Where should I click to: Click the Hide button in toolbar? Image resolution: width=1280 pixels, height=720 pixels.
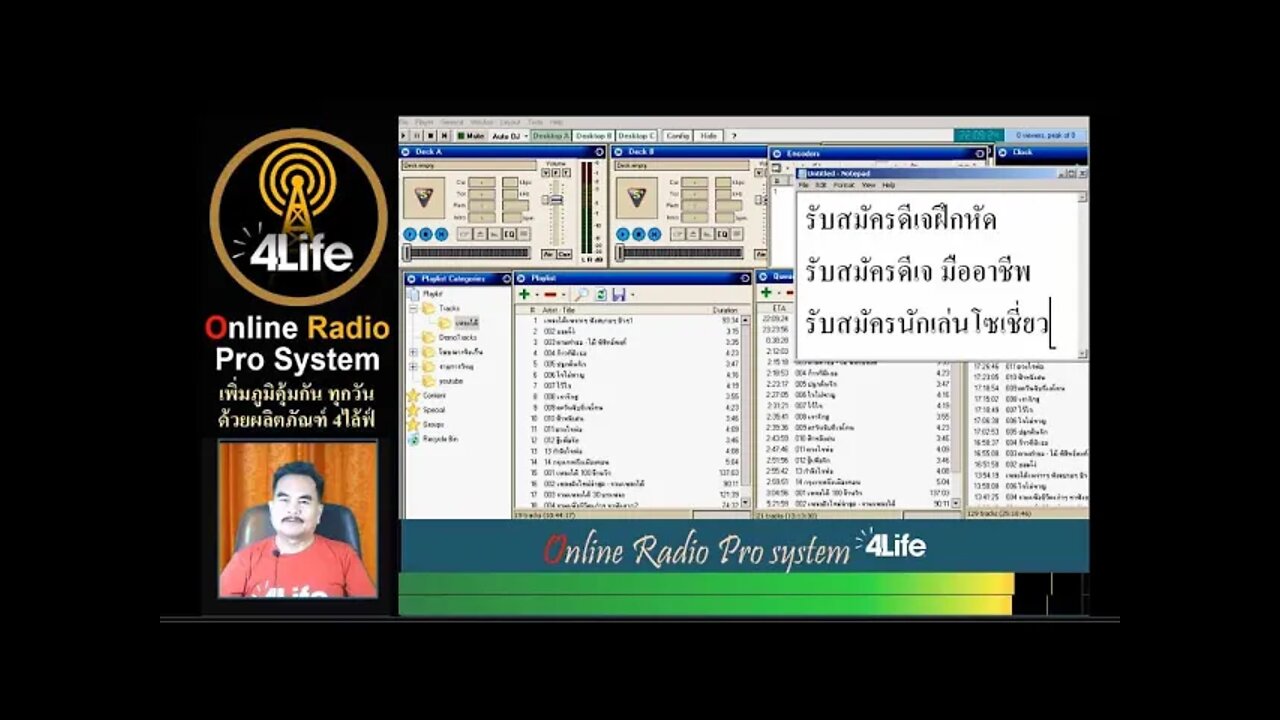708,136
